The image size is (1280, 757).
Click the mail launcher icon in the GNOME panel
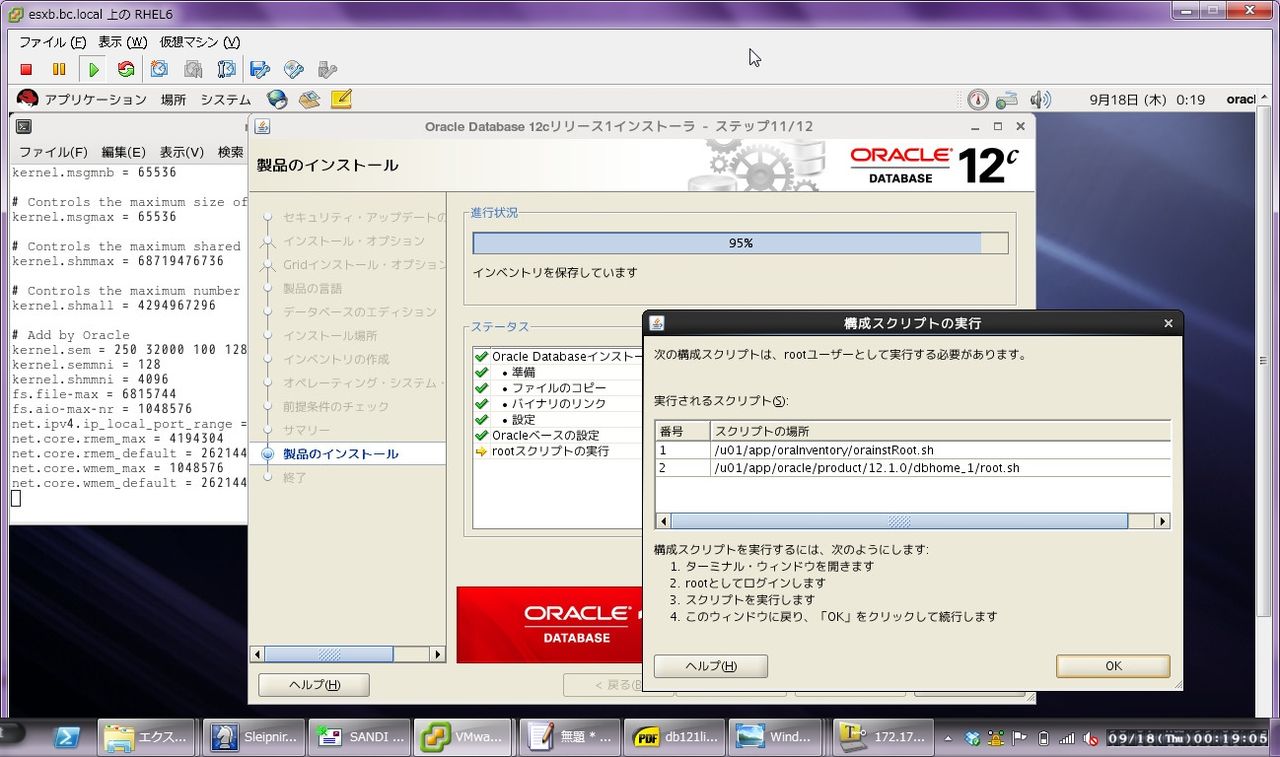(x=309, y=99)
